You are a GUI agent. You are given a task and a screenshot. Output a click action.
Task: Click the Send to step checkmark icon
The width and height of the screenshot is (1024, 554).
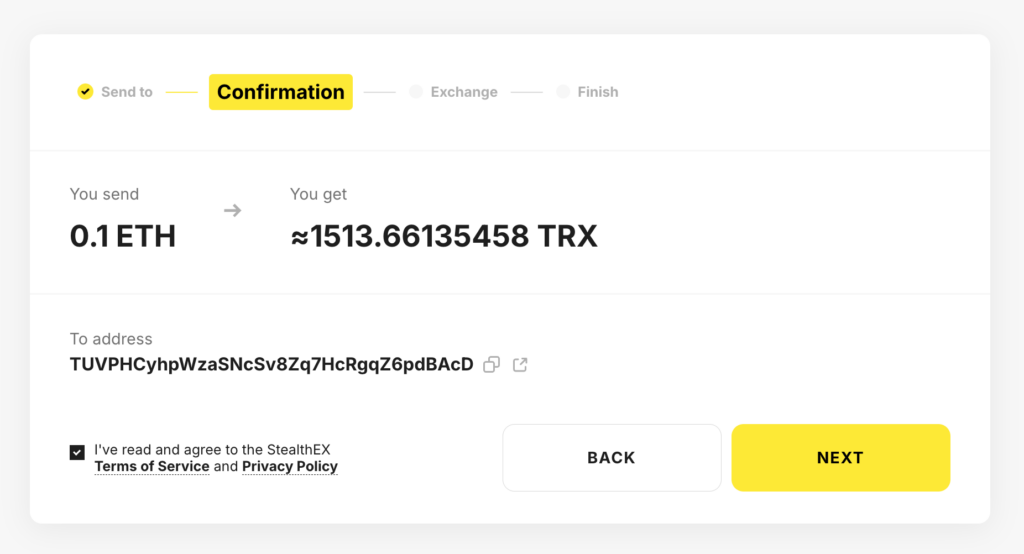[x=85, y=92]
